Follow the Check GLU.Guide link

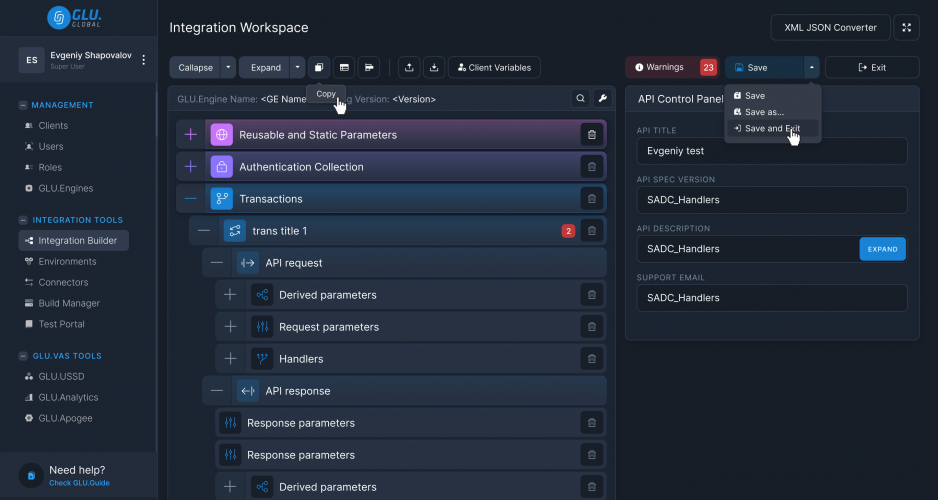pyautogui.click(x=79, y=483)
